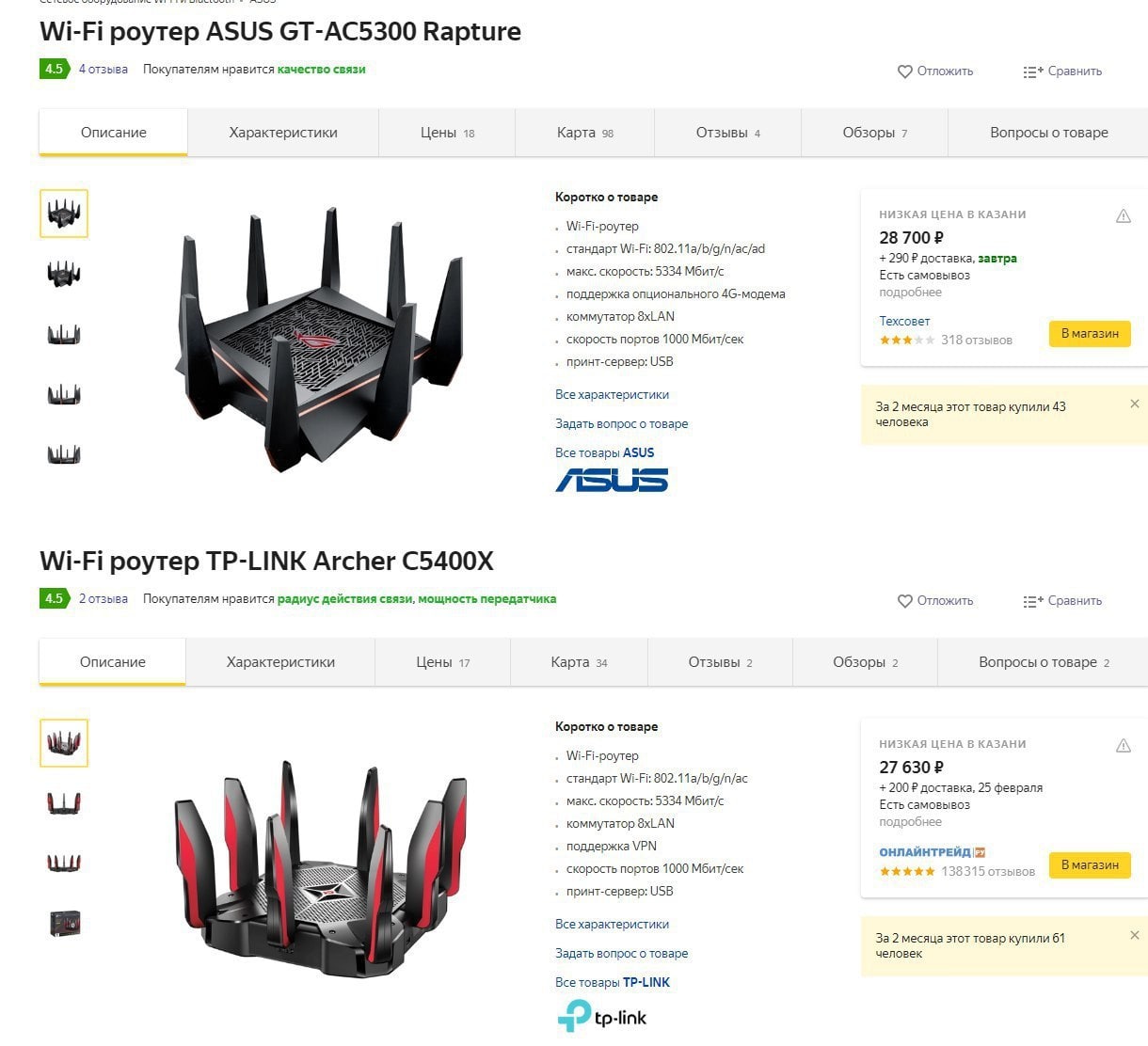Switch to Отзывы tab for TP-LINK Archer

pyautogui.click(x=720, y=662)
